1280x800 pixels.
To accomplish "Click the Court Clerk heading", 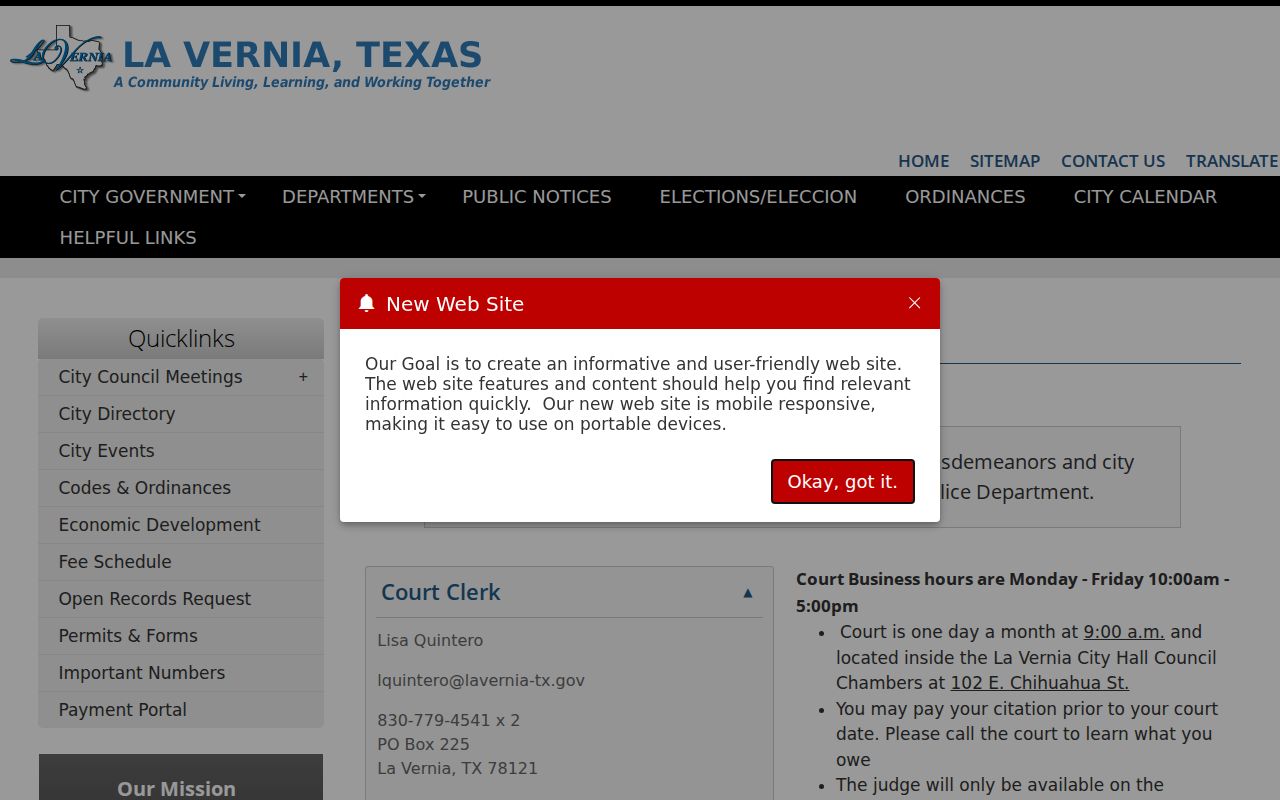I will [x=441, y=592].
